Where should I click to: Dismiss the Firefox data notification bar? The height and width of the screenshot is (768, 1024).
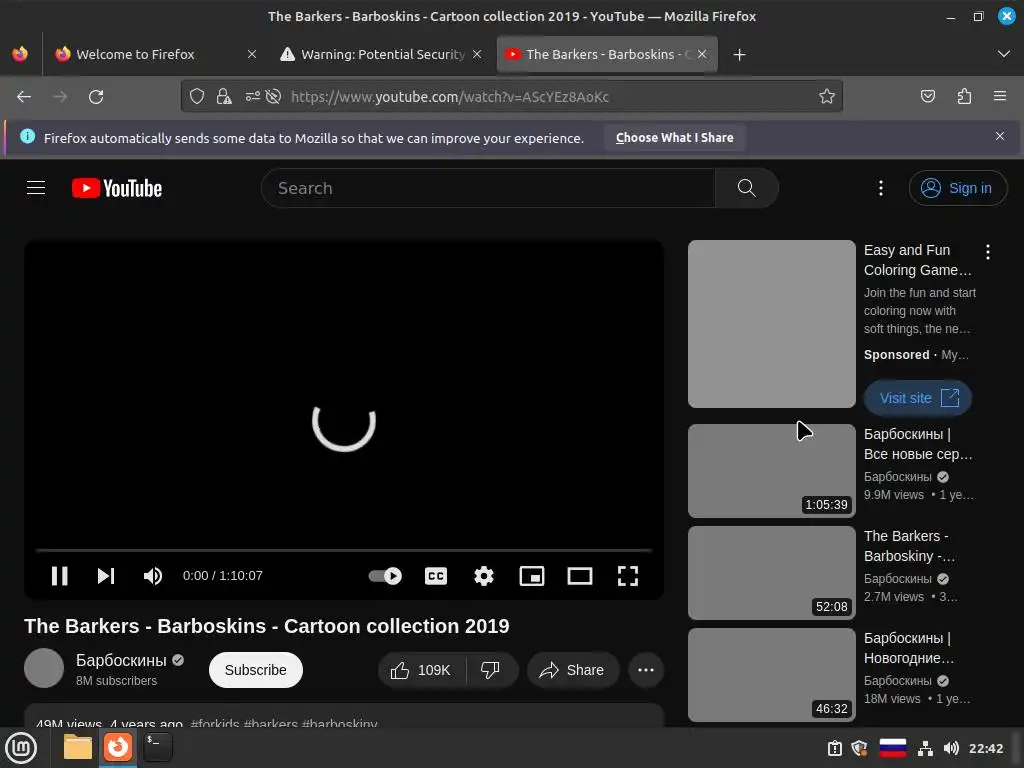[1000, 136]
